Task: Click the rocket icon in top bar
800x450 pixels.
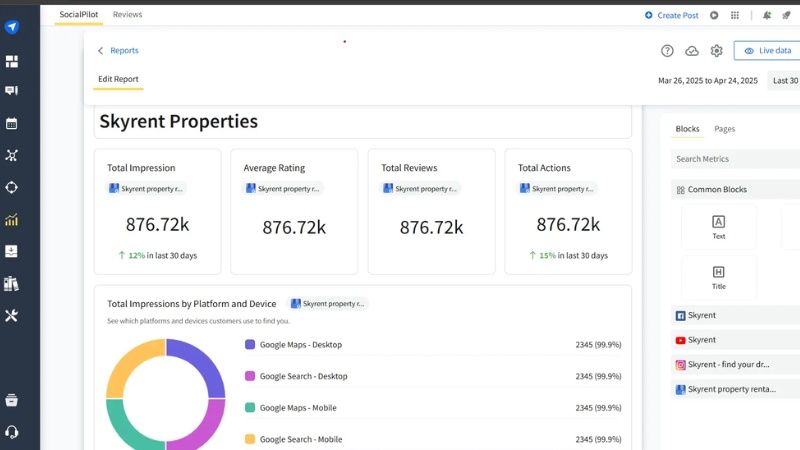Action: (786, 15)
